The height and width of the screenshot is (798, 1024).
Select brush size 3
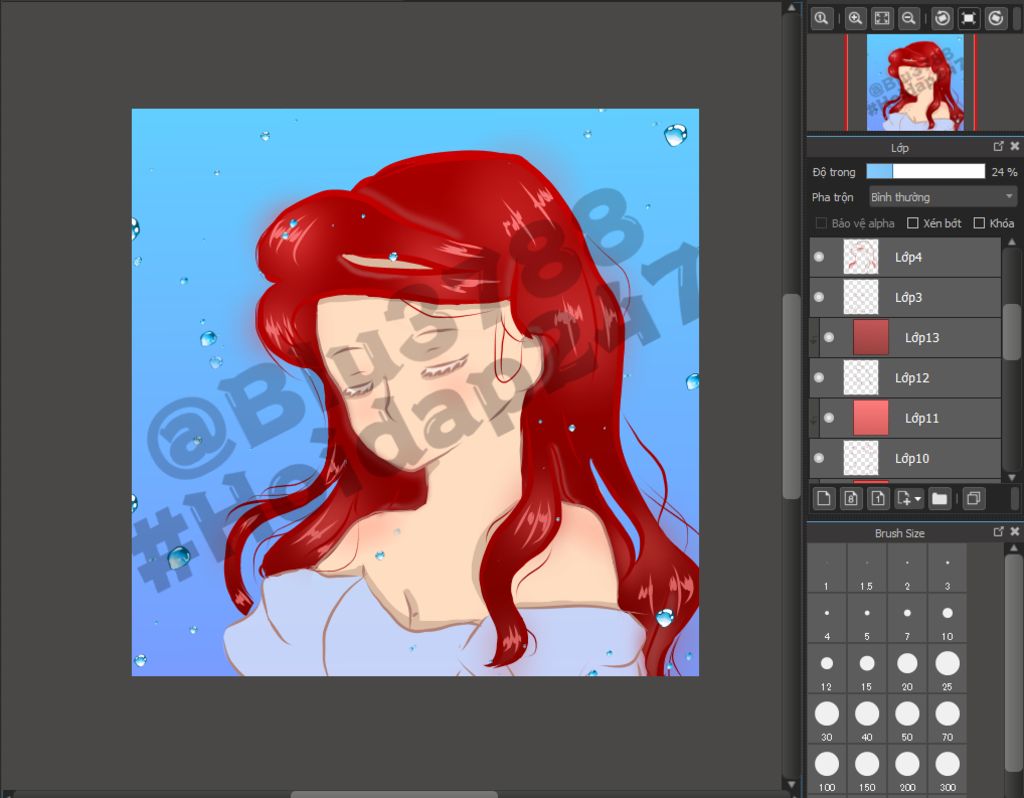point(947,569)
